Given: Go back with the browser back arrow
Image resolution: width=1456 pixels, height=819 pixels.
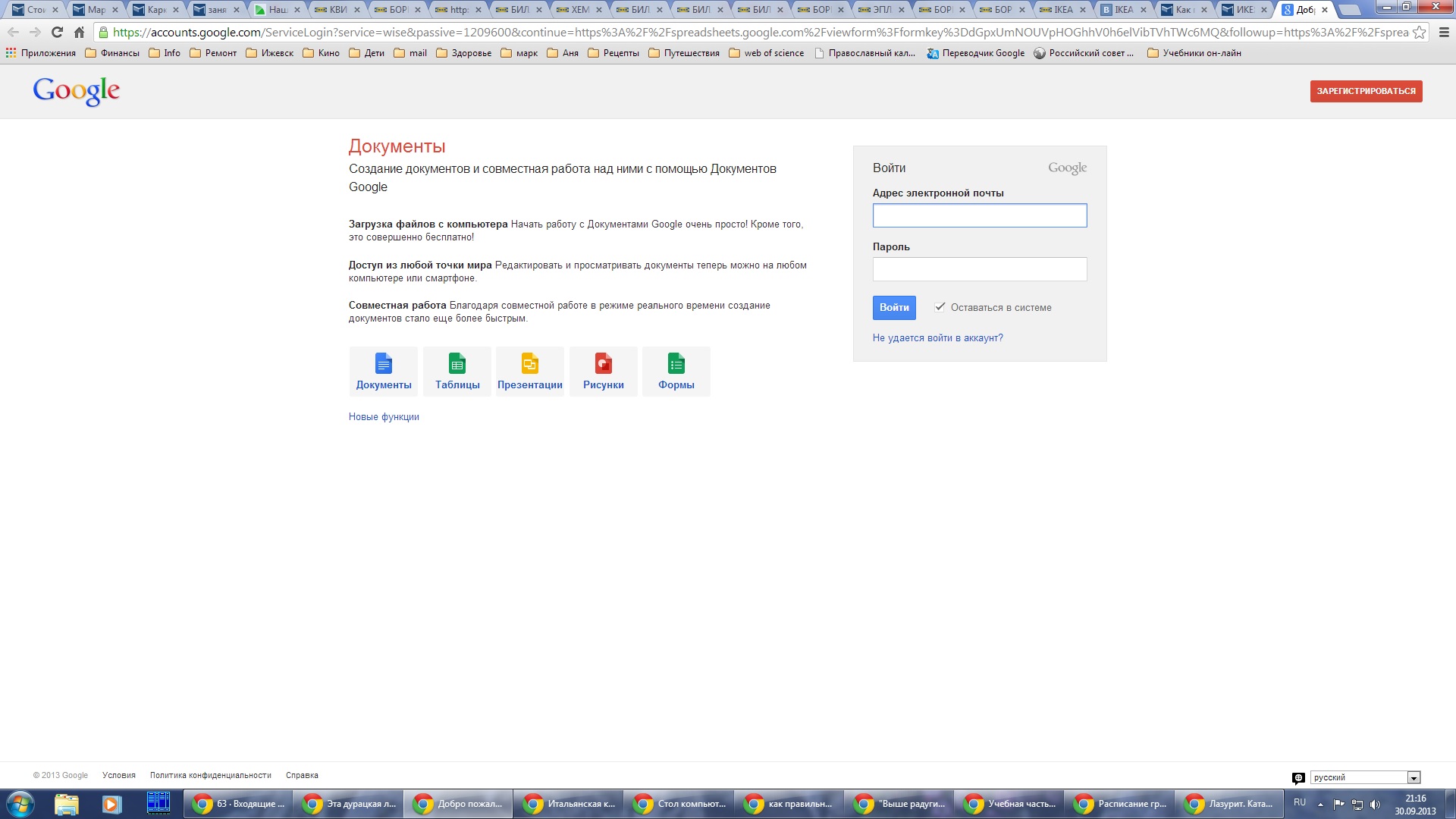Looking at the screenshot, I should click(13, 33).
